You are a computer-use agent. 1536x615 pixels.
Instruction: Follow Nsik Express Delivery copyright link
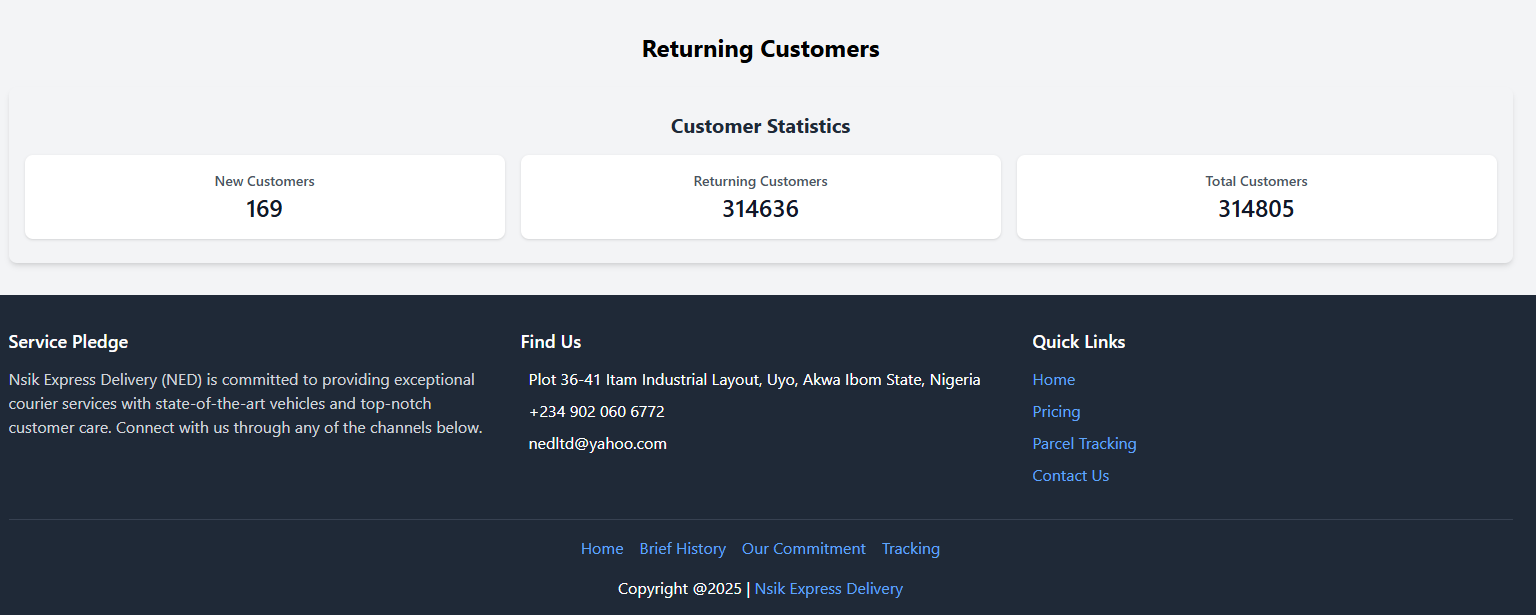828,589
